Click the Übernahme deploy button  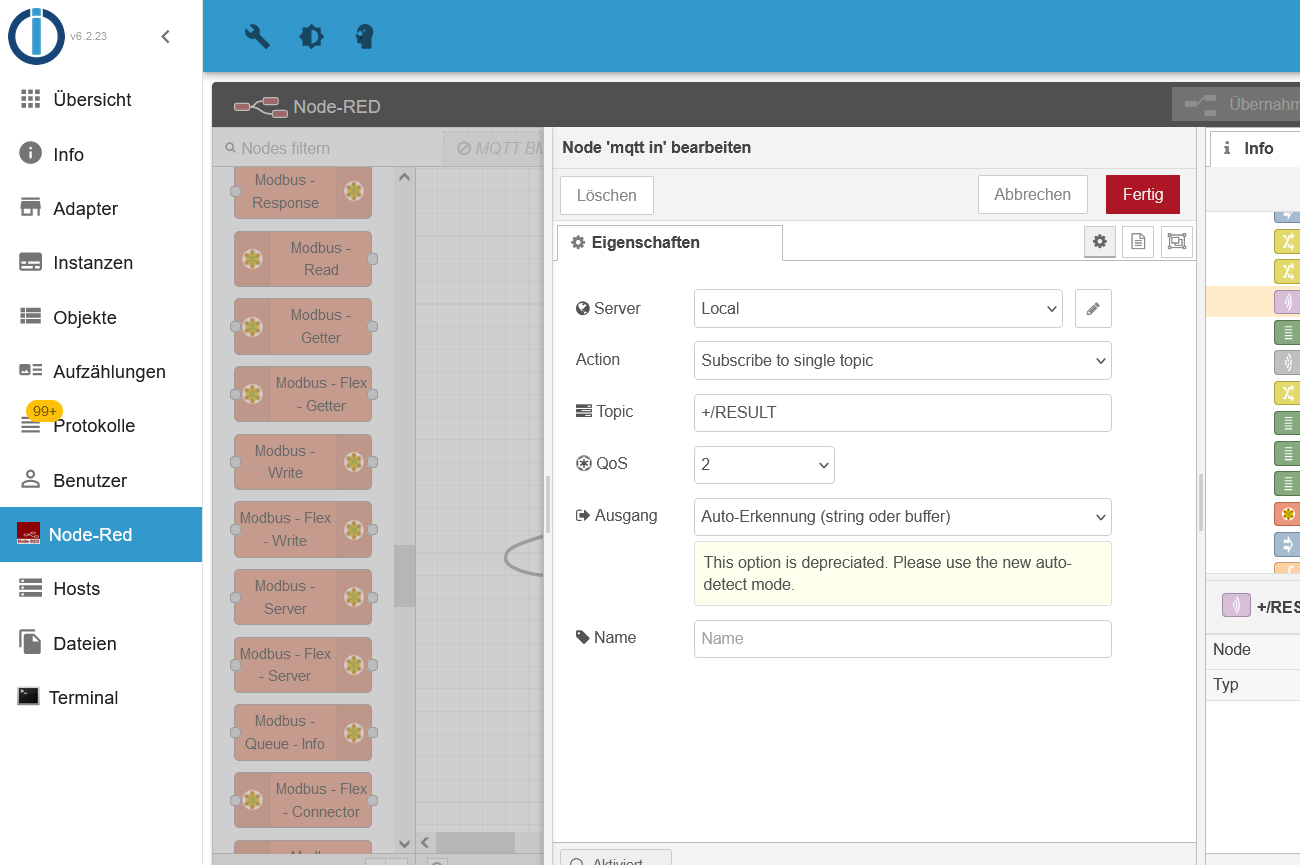click(x=1236, y=104)
